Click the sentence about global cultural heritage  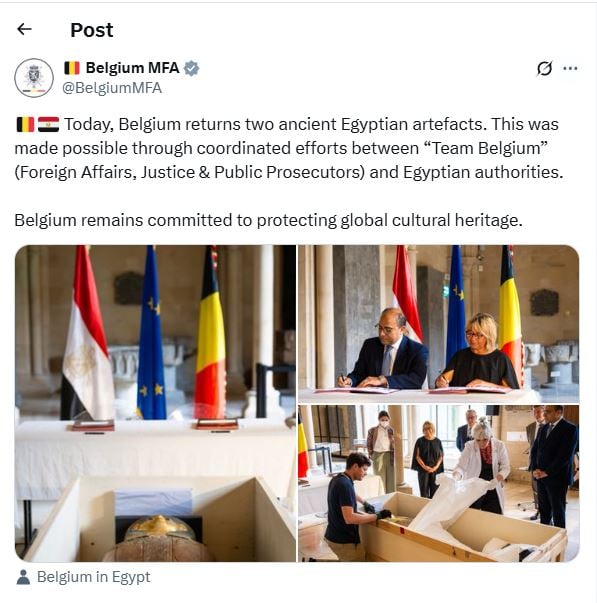(268, 220)
